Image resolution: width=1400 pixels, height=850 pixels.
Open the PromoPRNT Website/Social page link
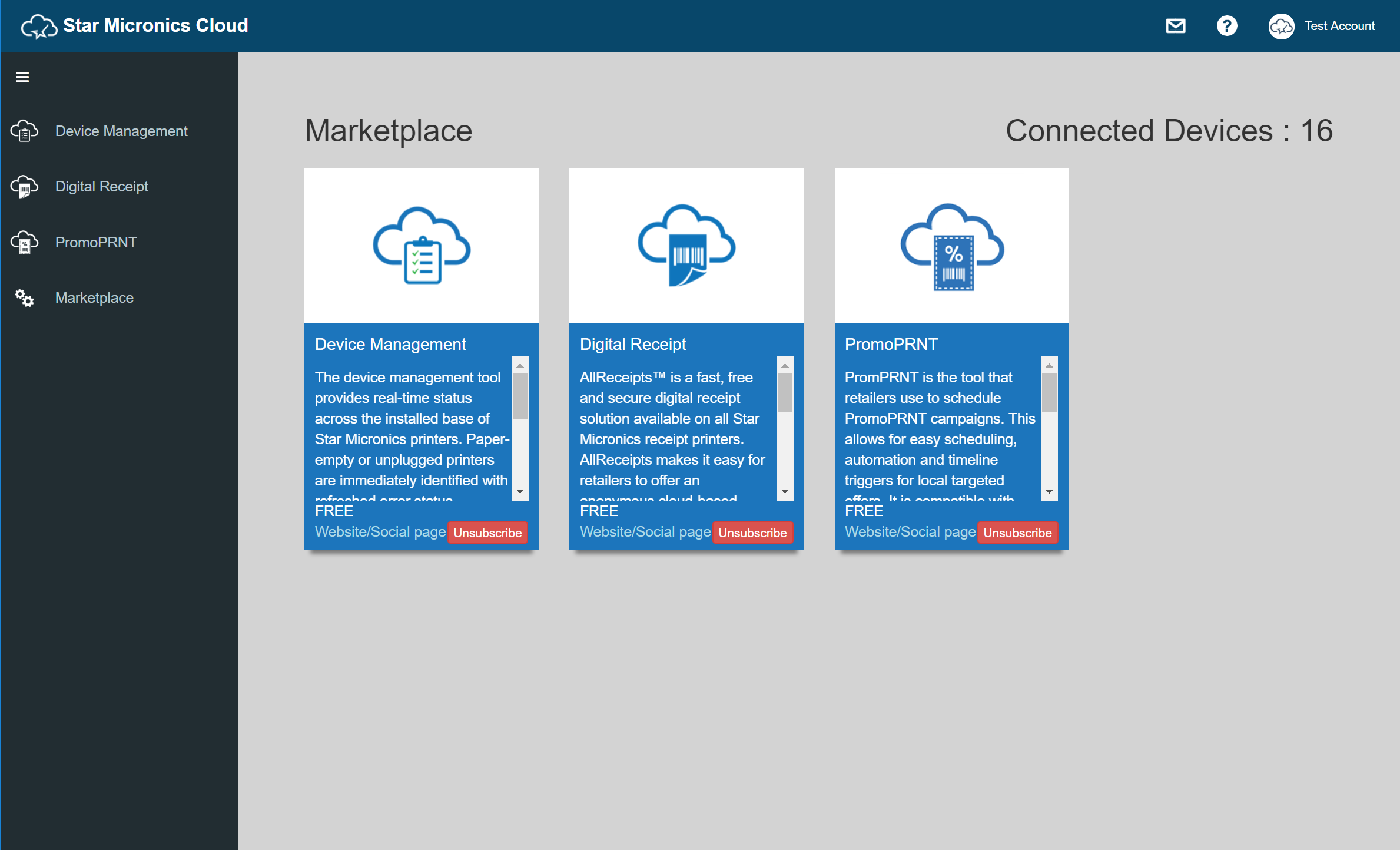(910, 532)
